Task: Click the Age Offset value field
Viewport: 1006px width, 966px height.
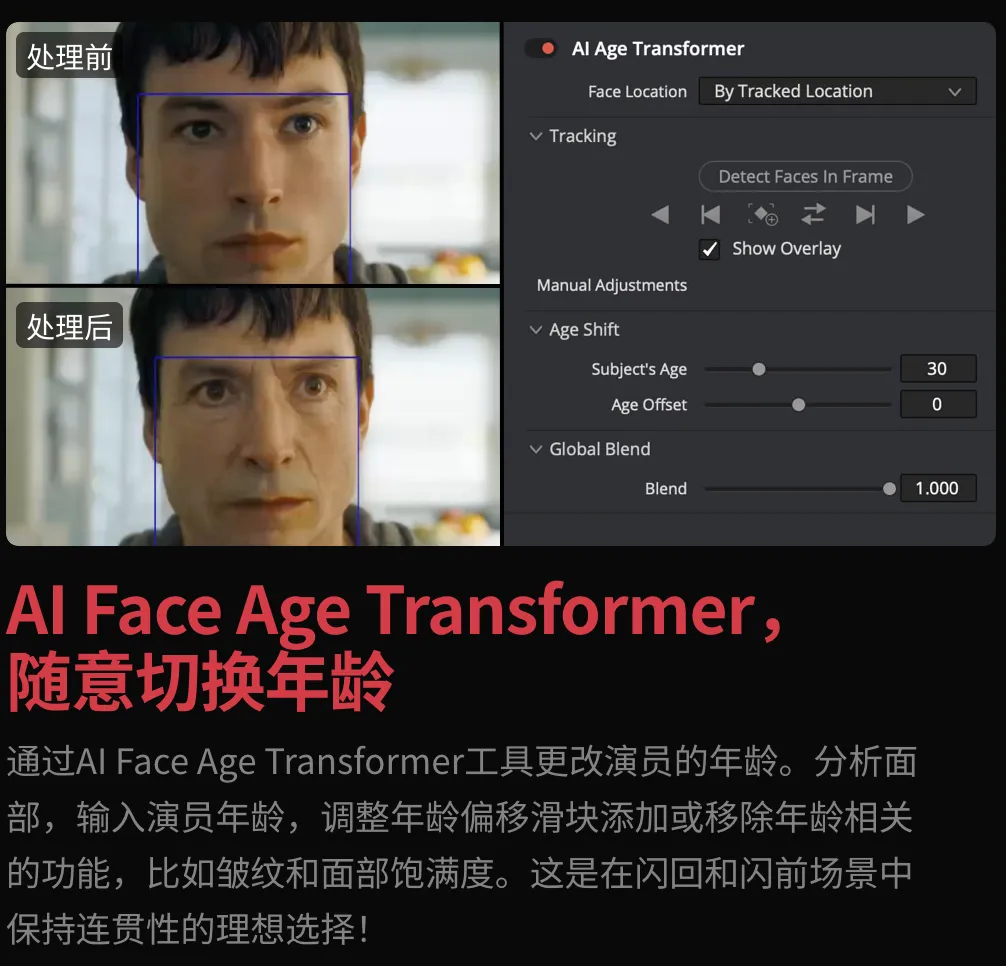Action: click(938, 404)
